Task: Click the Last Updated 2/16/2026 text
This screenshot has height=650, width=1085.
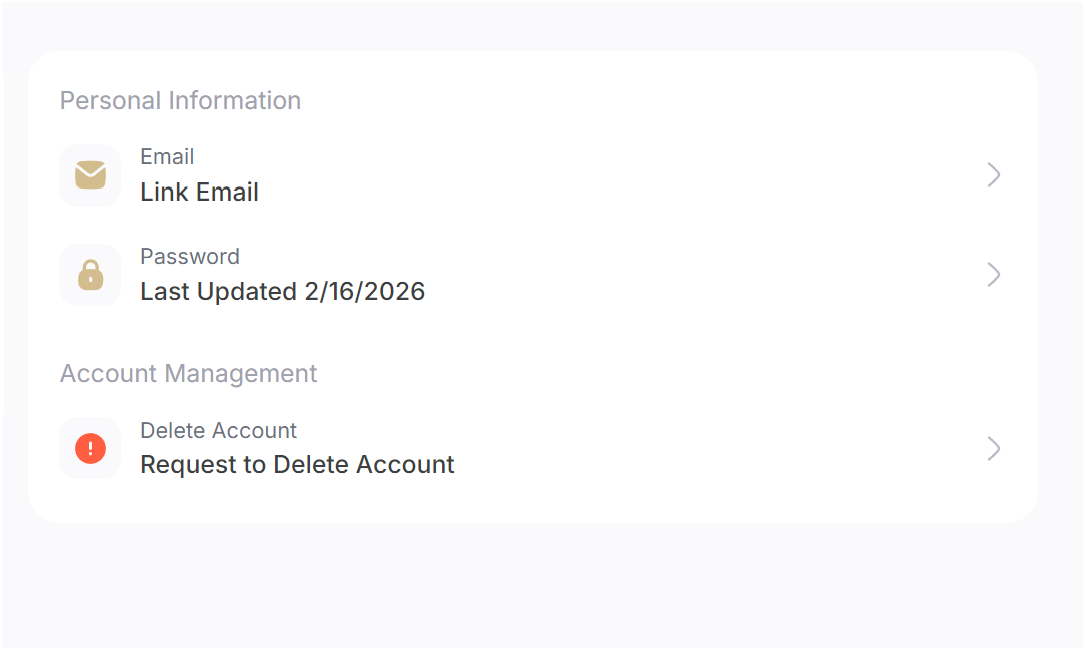Action: [x=282, y=291]
